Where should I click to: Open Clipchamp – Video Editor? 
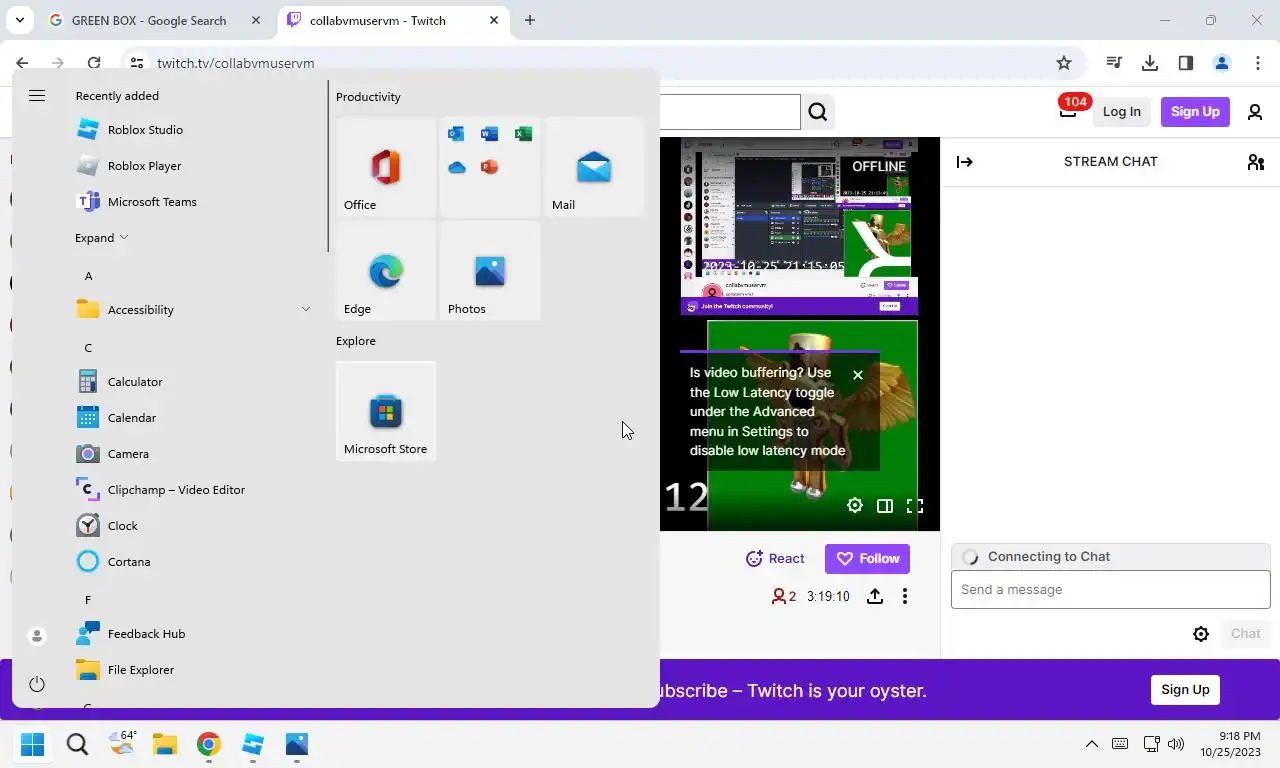coord(193,490)
